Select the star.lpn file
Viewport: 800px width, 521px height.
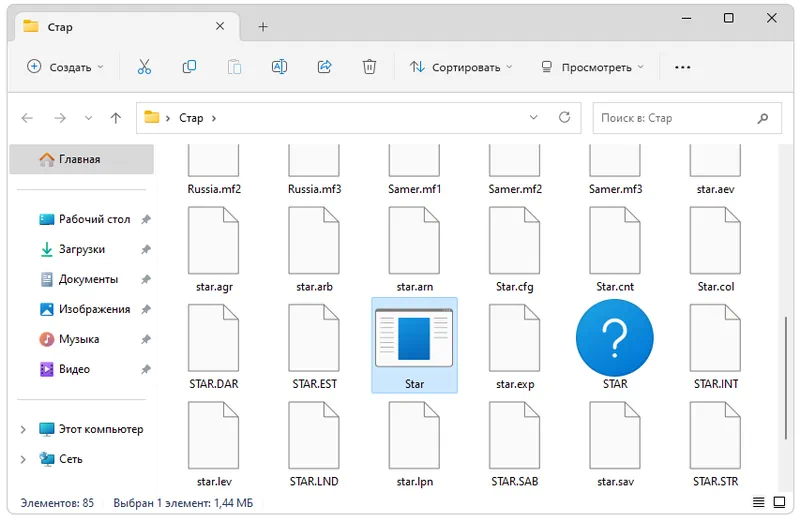coord(414,444)
